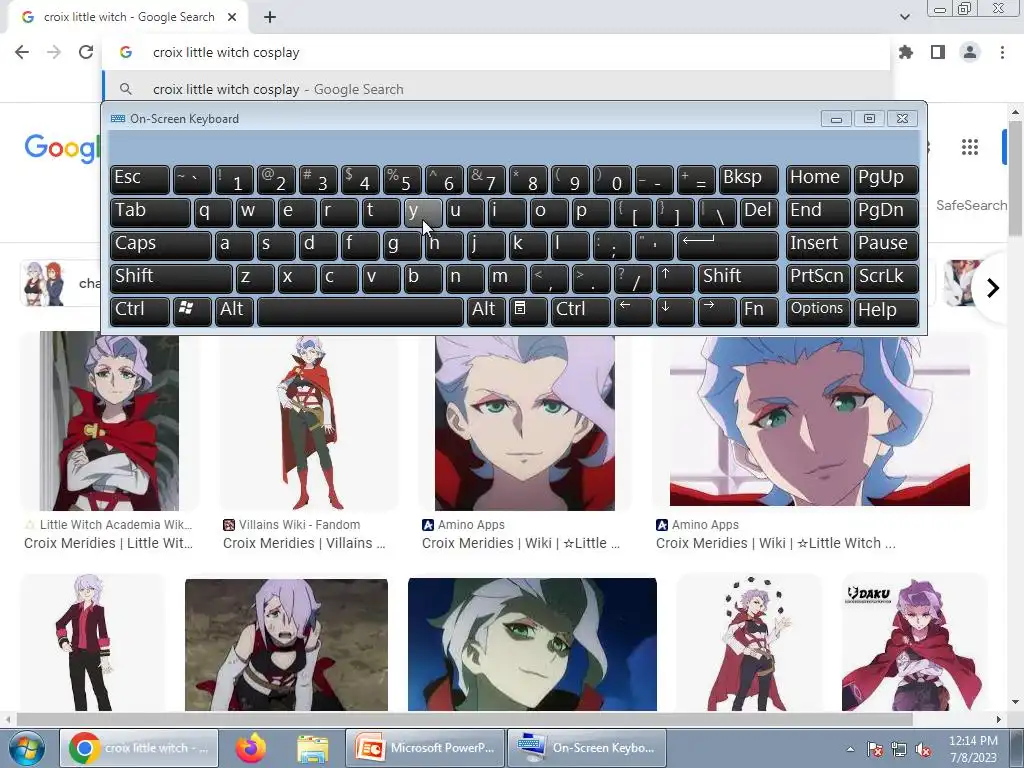Toggle the left Shift key
The width and height of the screenshot is (1024, 768).
point(171,278)
